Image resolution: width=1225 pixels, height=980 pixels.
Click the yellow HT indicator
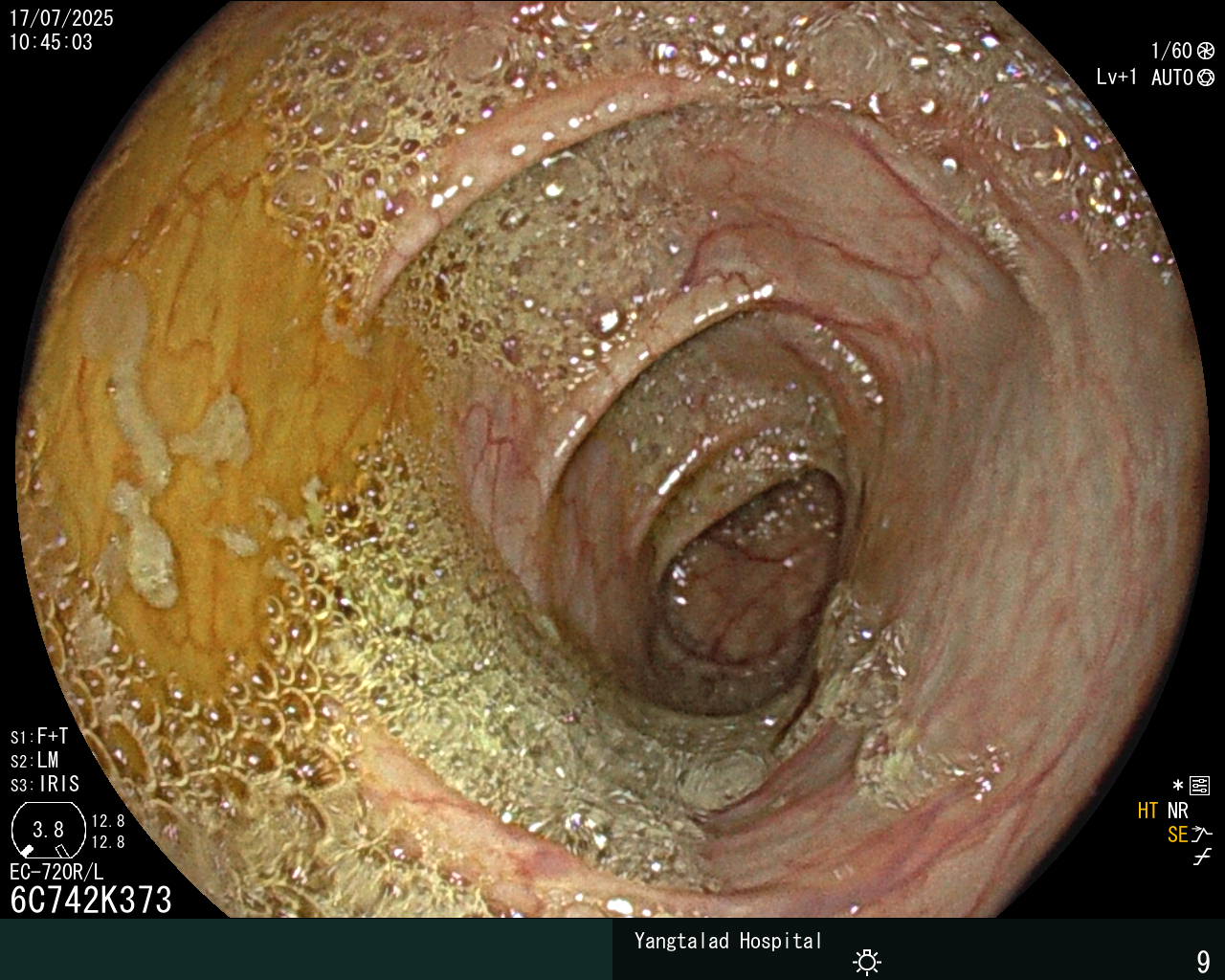pyautogui.click(x=1147, y=811)
